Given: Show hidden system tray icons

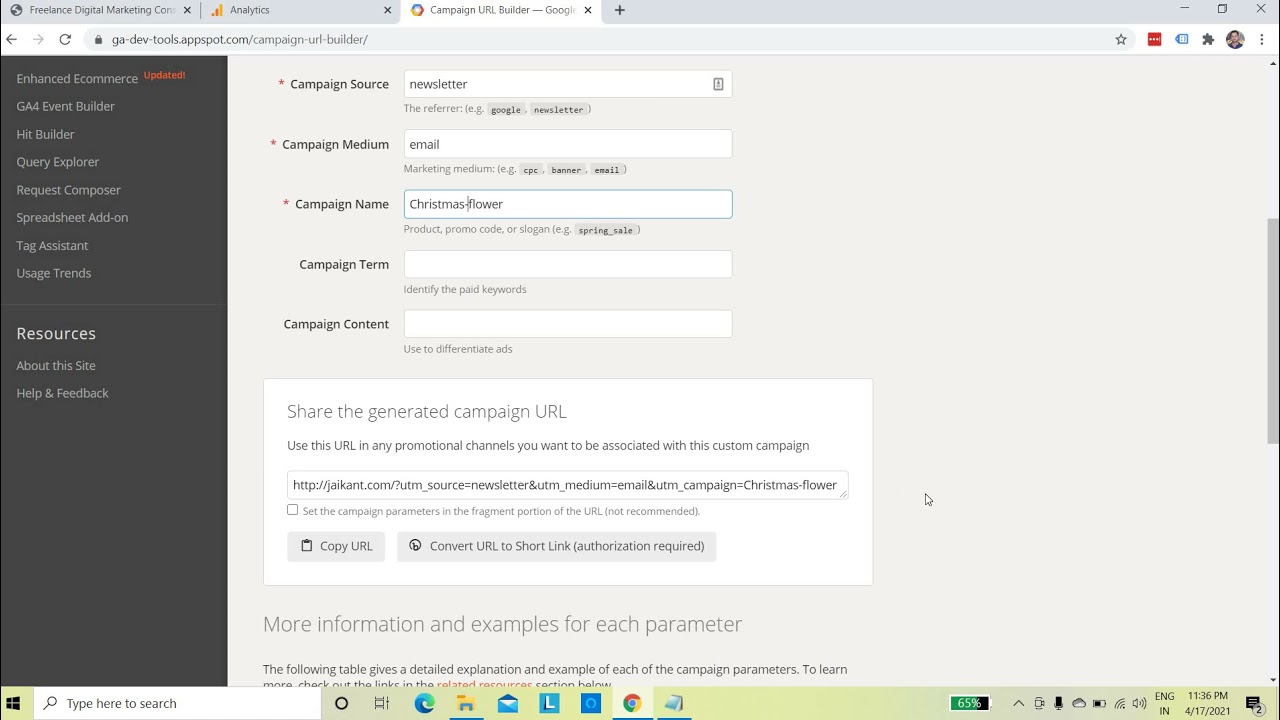Looking at the screenshot, I should 1018,703.
